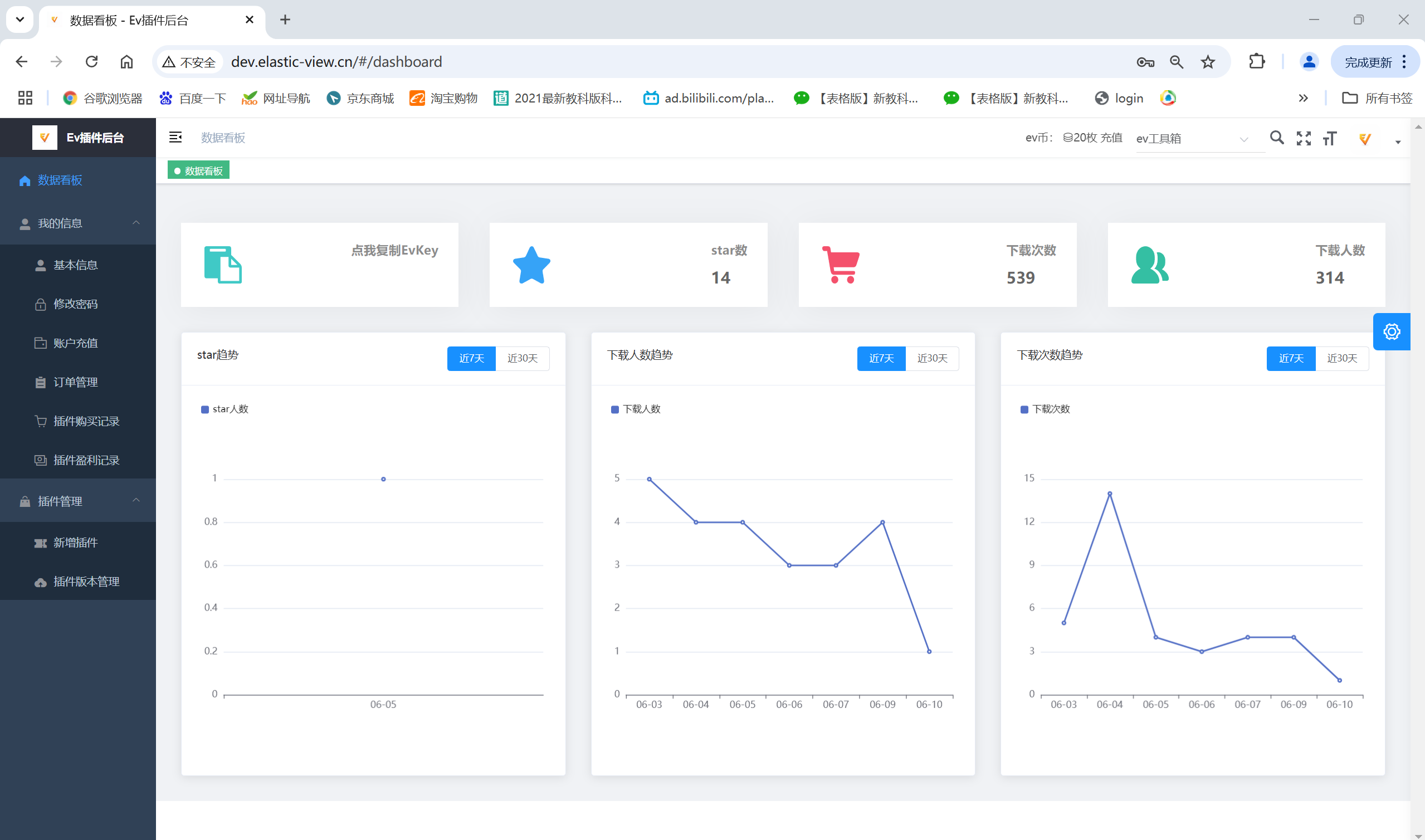The height and width of the screenshot is (840, 1425).
Task: Click the address bar URL
Action: 336,62
